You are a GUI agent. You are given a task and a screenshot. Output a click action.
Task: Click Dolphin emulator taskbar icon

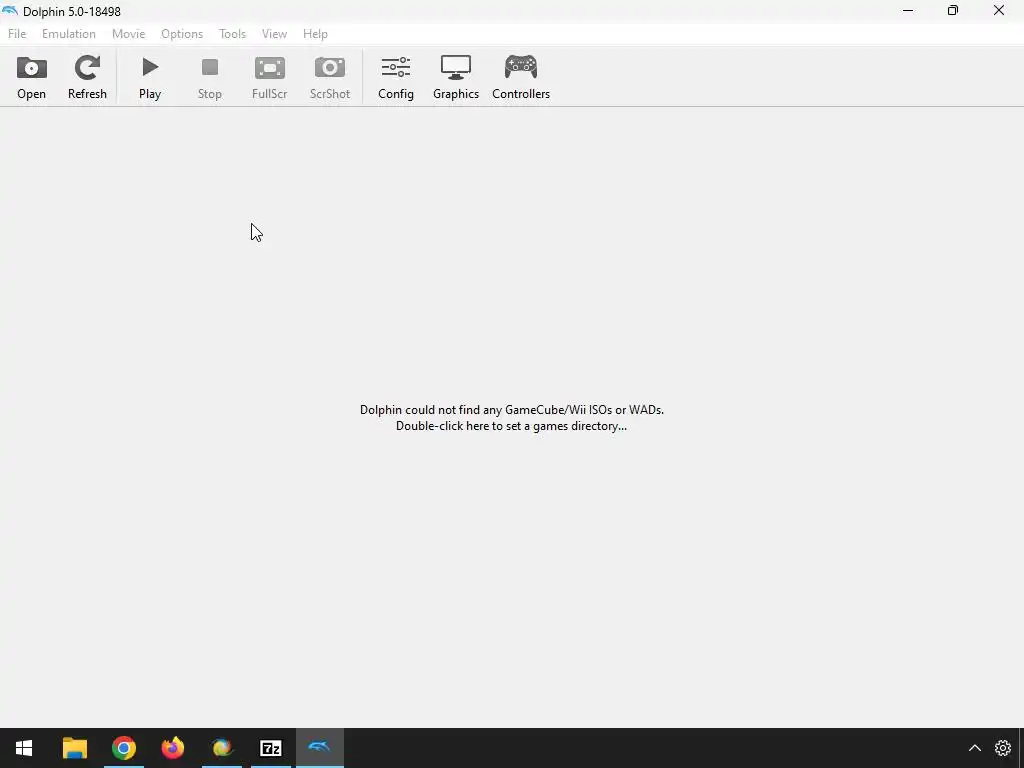tap(319, 748)
